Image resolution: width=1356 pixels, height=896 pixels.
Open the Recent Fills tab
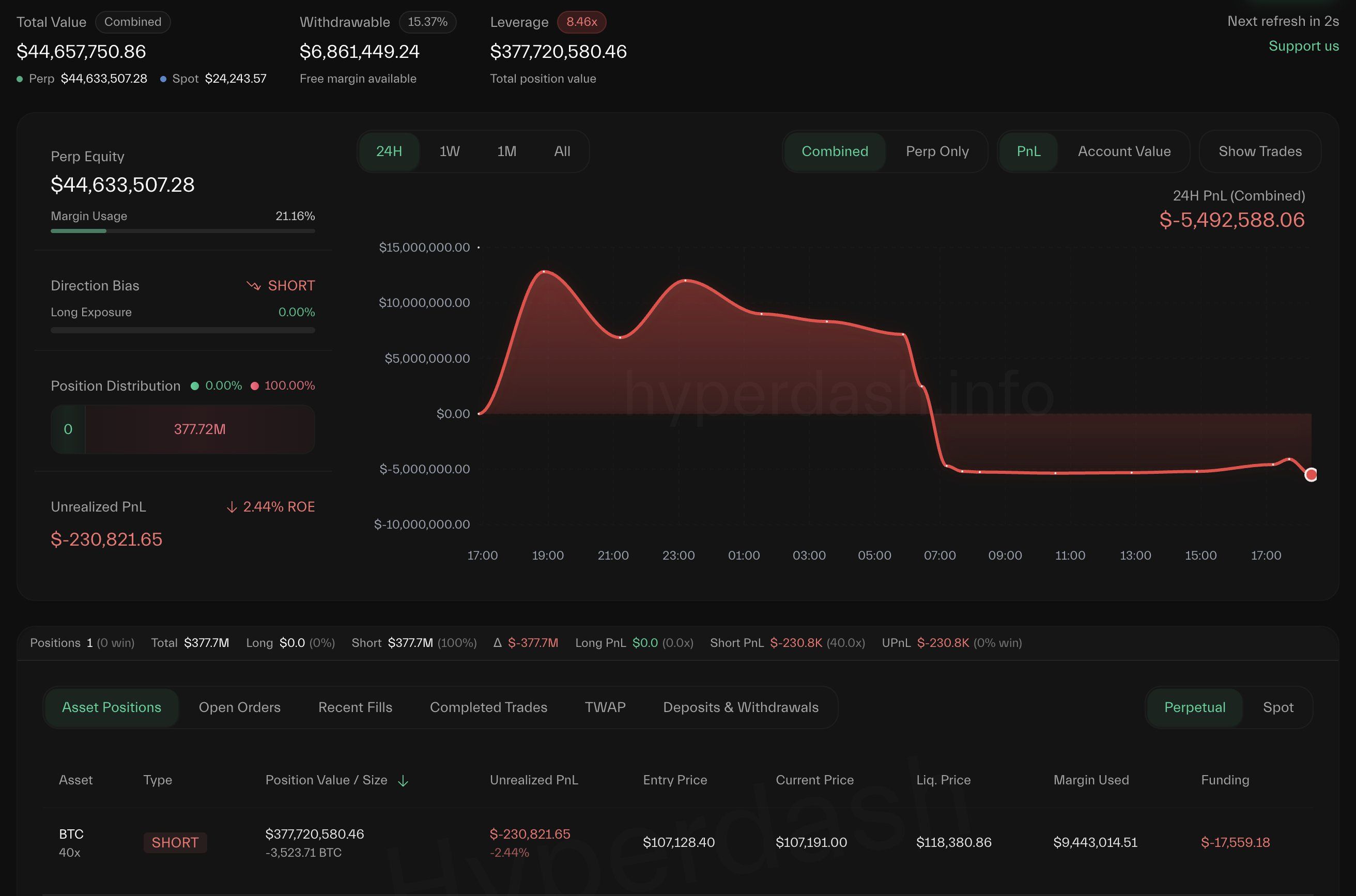coord(355,707)
